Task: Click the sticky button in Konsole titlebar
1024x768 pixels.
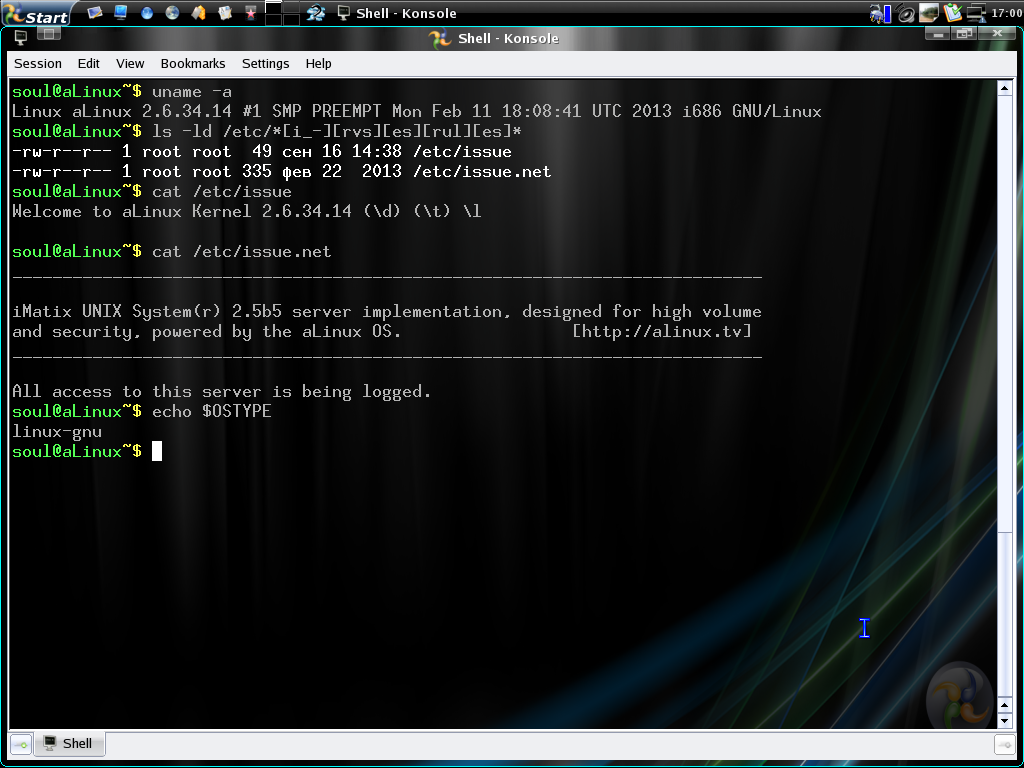Action: tap(49, 34)
